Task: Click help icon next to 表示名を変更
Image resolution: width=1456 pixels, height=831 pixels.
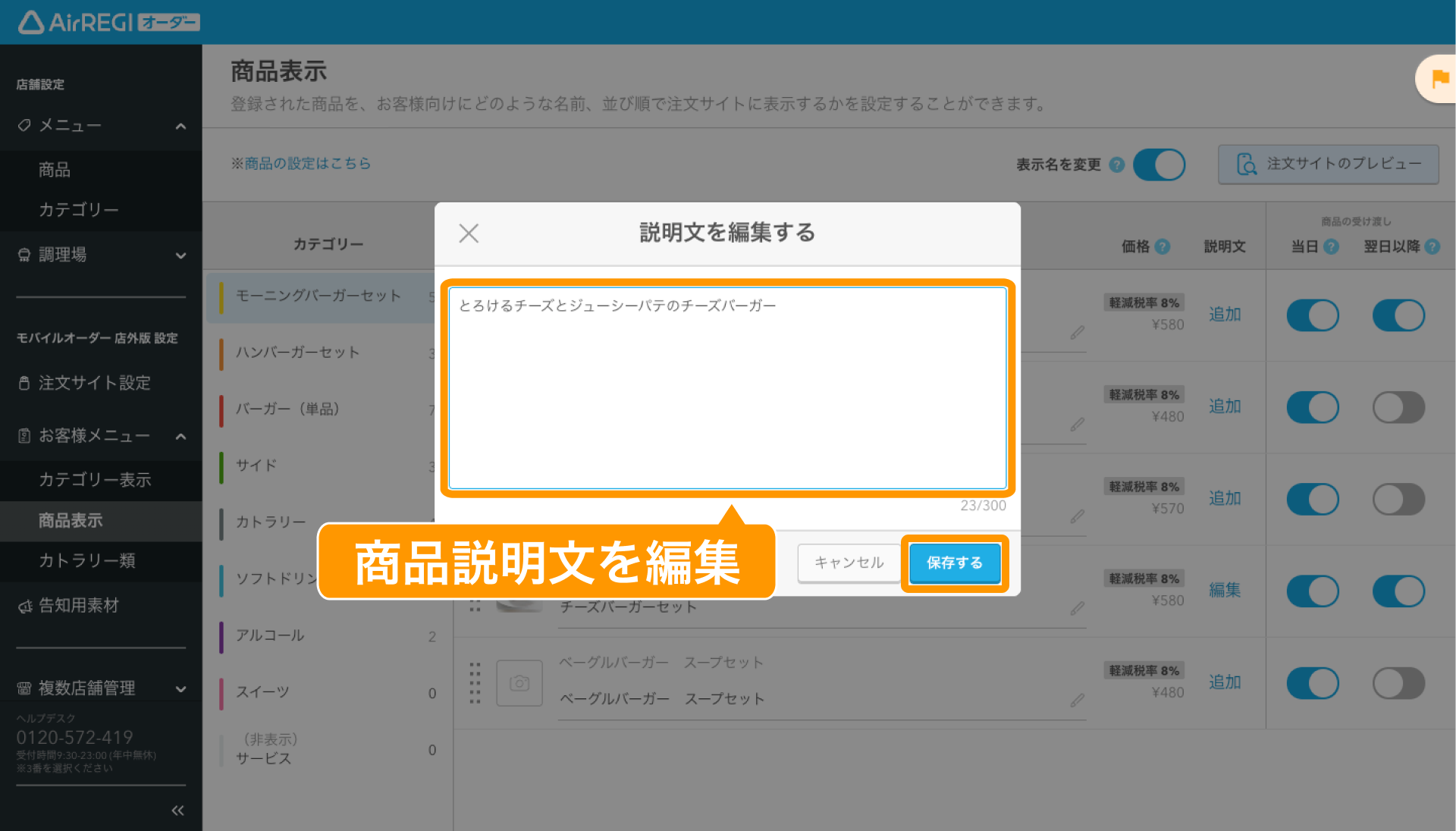Action: [1116, 165]
